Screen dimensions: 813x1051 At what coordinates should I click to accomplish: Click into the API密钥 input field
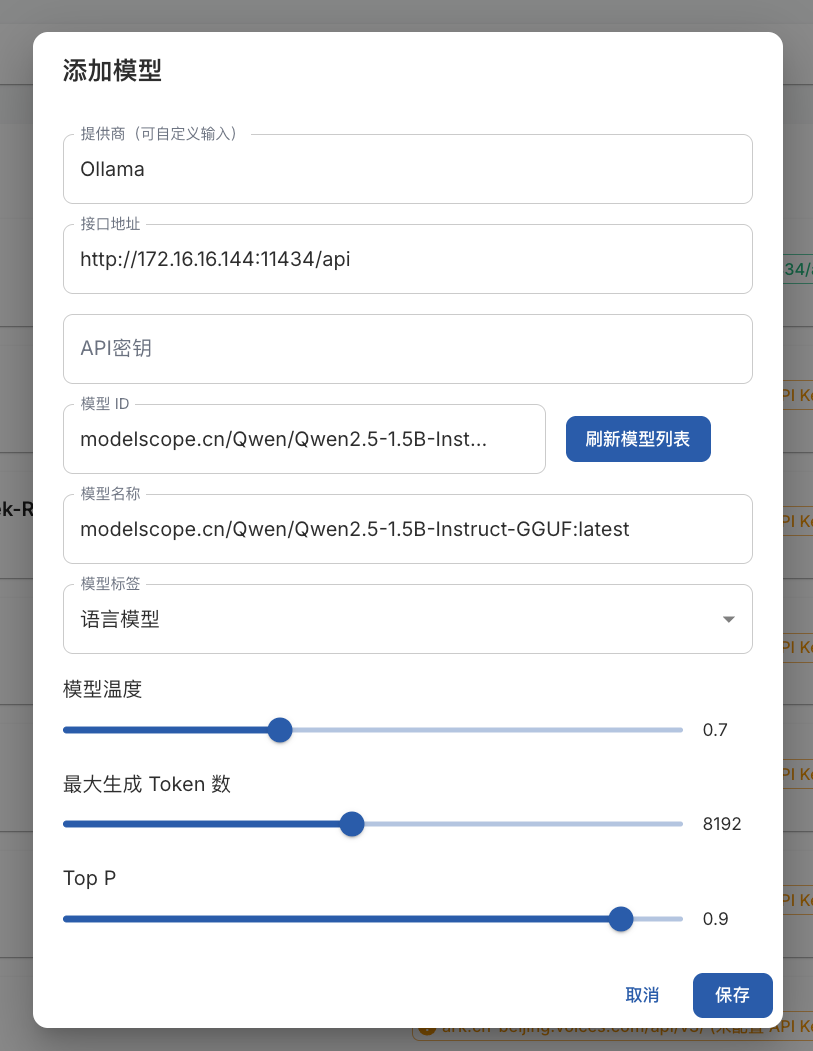(406, 349)
